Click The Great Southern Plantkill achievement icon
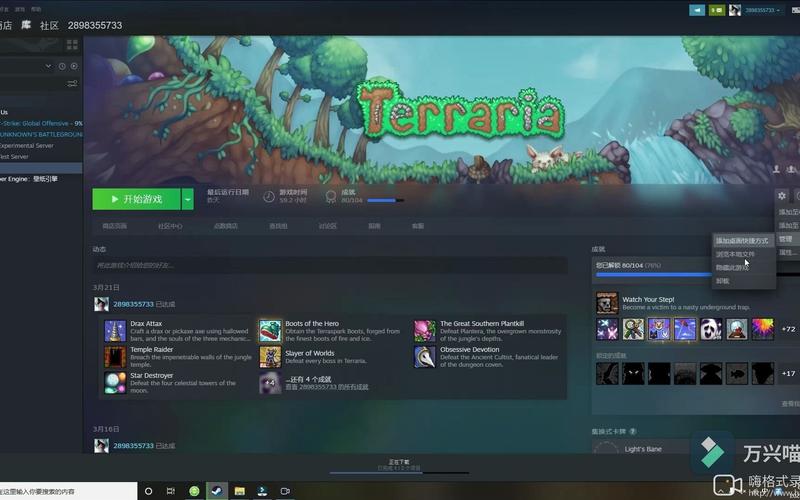Screen dimensions: 800x500 425,331
